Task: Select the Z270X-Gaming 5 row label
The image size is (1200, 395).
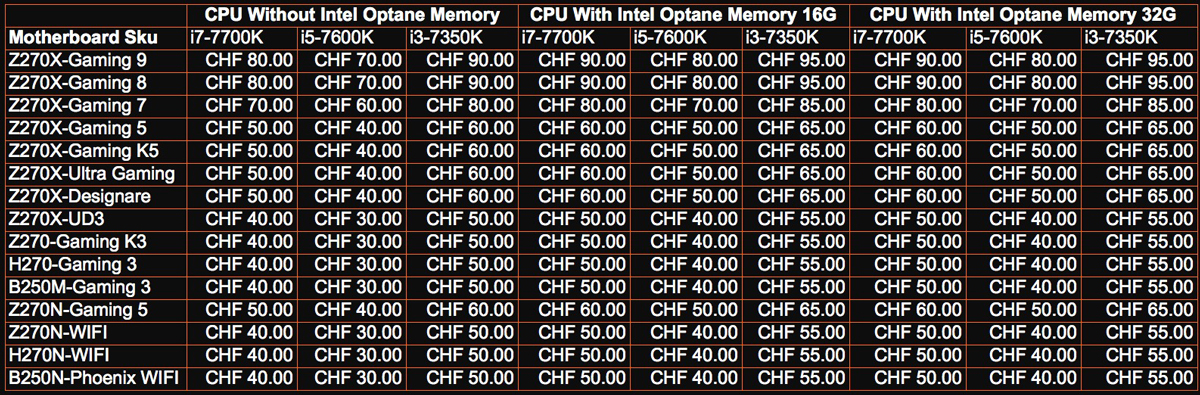Action: click(77, 127)
